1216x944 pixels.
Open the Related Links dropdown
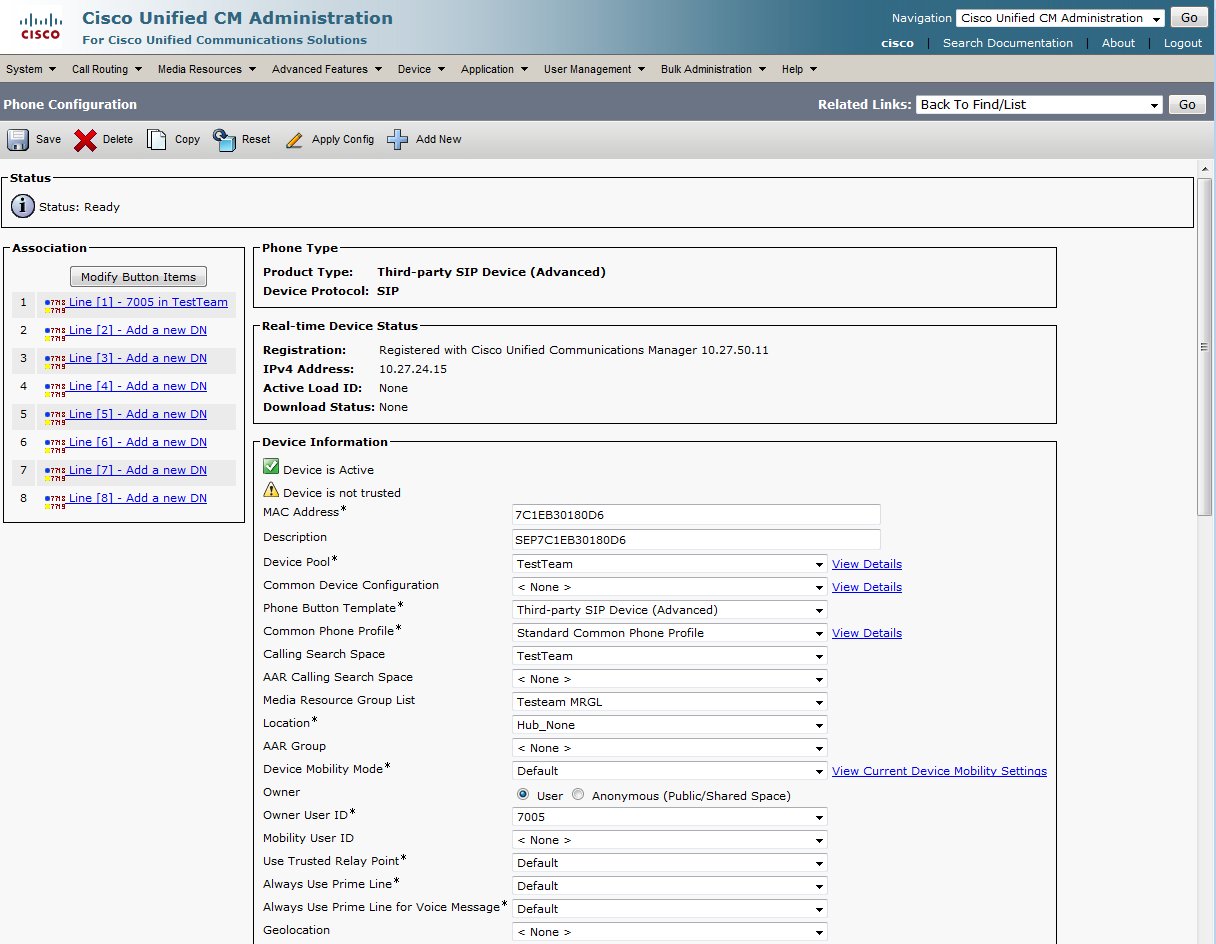tap(1039, 105)
